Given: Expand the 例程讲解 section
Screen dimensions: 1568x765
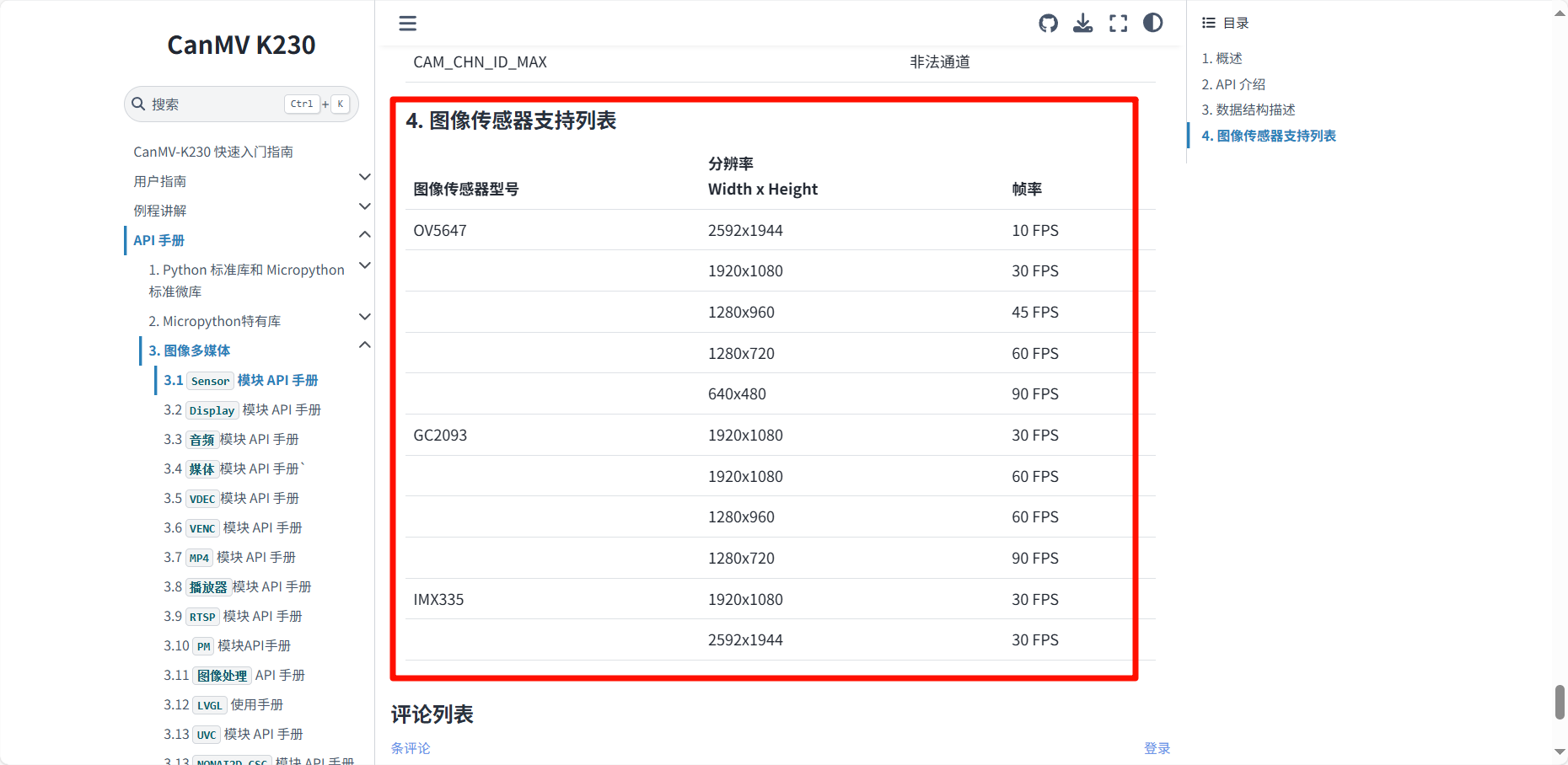Looking at the screenshot, I should (x=364, y=206).
